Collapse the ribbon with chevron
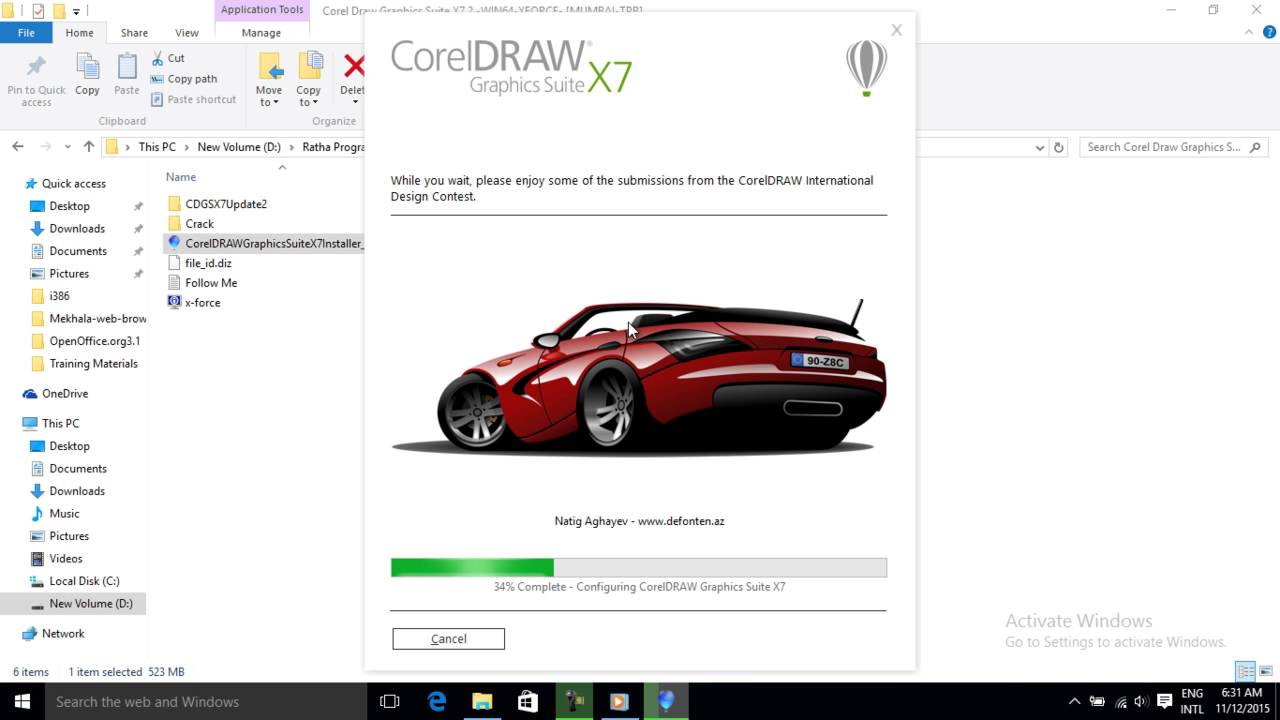Screen dimensions: 1280x720 [x=1250, y=33]
